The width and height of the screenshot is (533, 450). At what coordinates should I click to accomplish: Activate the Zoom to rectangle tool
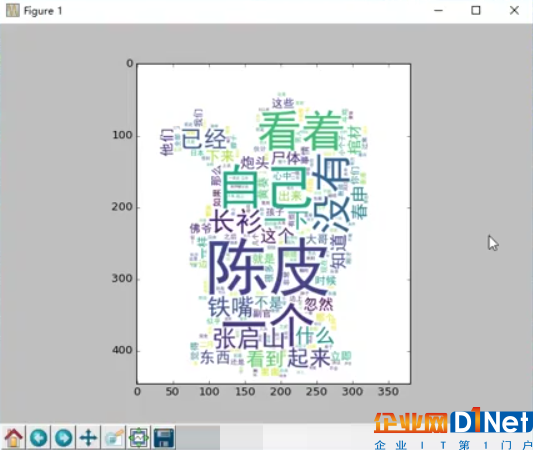tap(114, 437)
